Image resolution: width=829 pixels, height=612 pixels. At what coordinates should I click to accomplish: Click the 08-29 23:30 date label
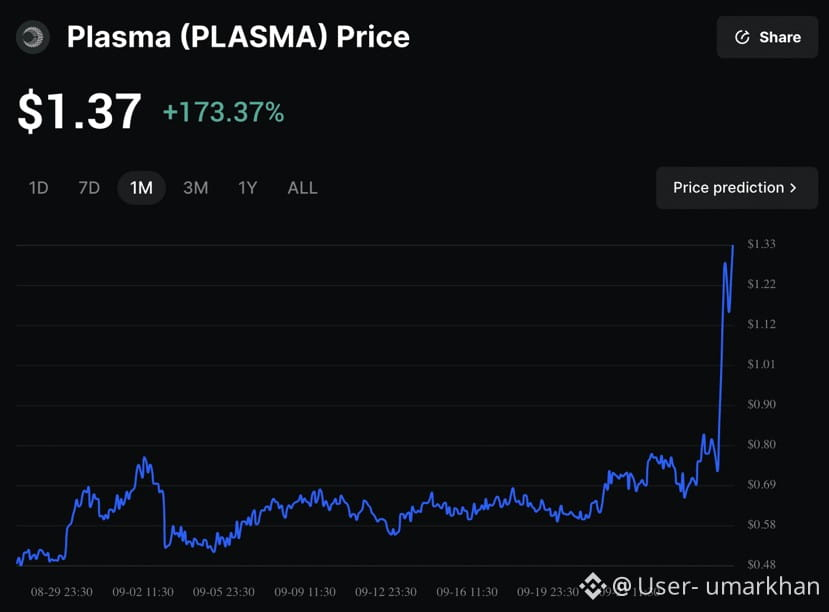click(62, 592)
